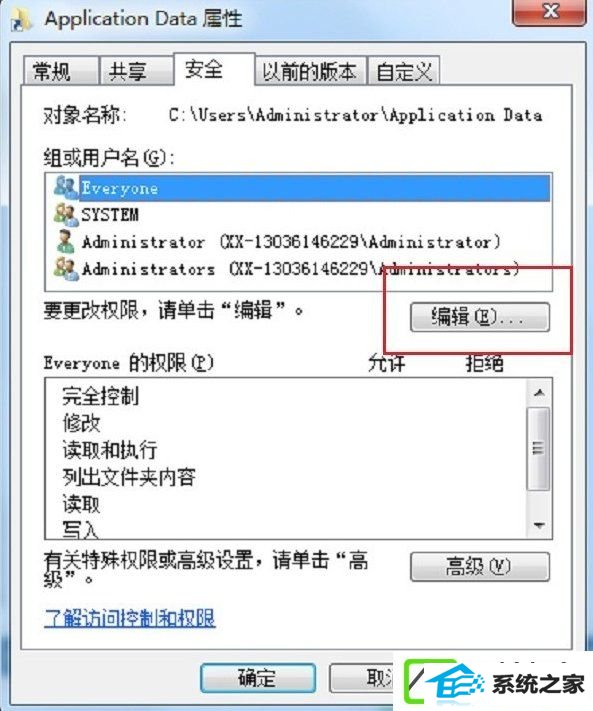This screenshot has height=711, width=593.
Task: Close the Application Data properties window
Action: 549,11
